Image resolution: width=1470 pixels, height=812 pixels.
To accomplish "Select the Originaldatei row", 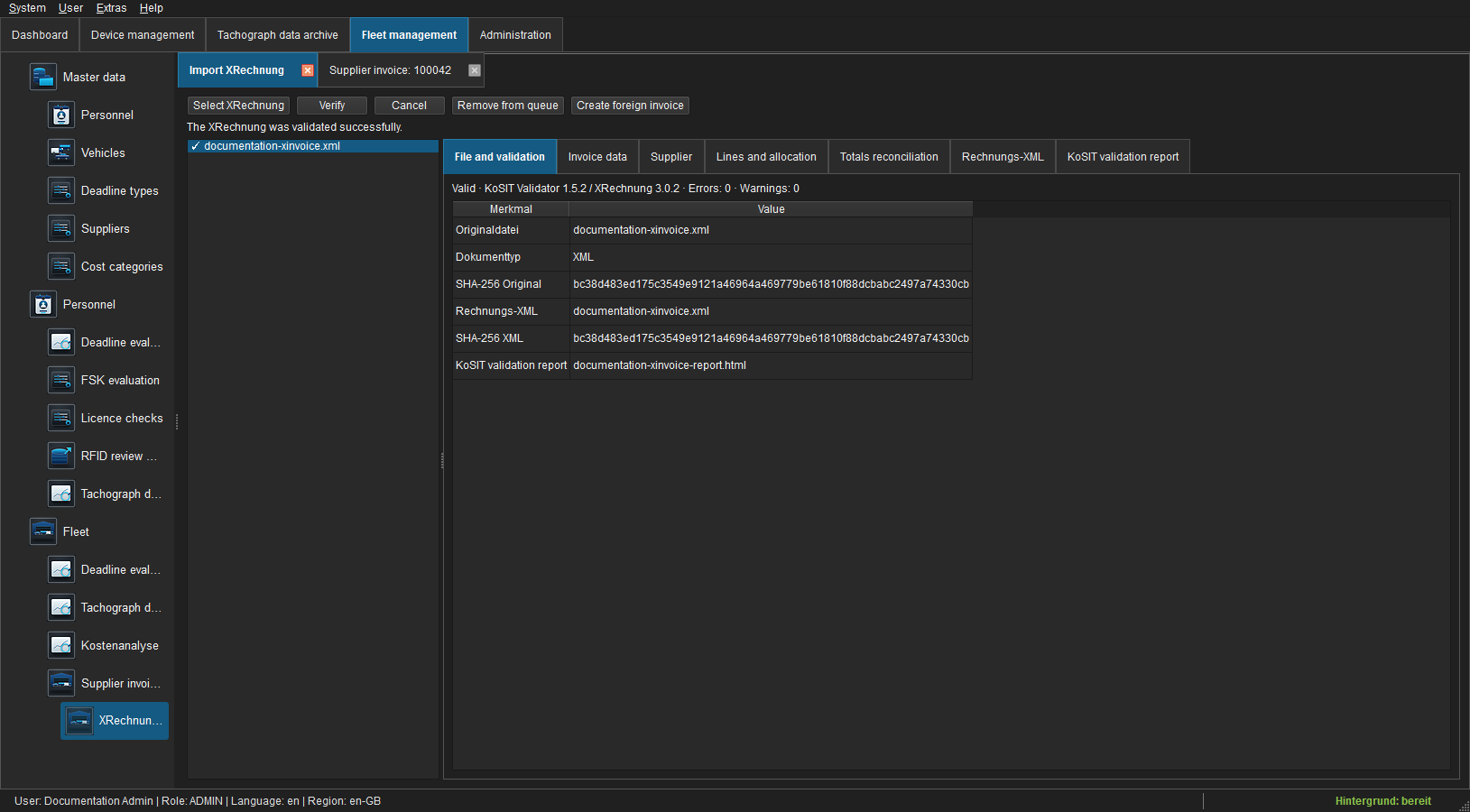I will coord(713,230).
